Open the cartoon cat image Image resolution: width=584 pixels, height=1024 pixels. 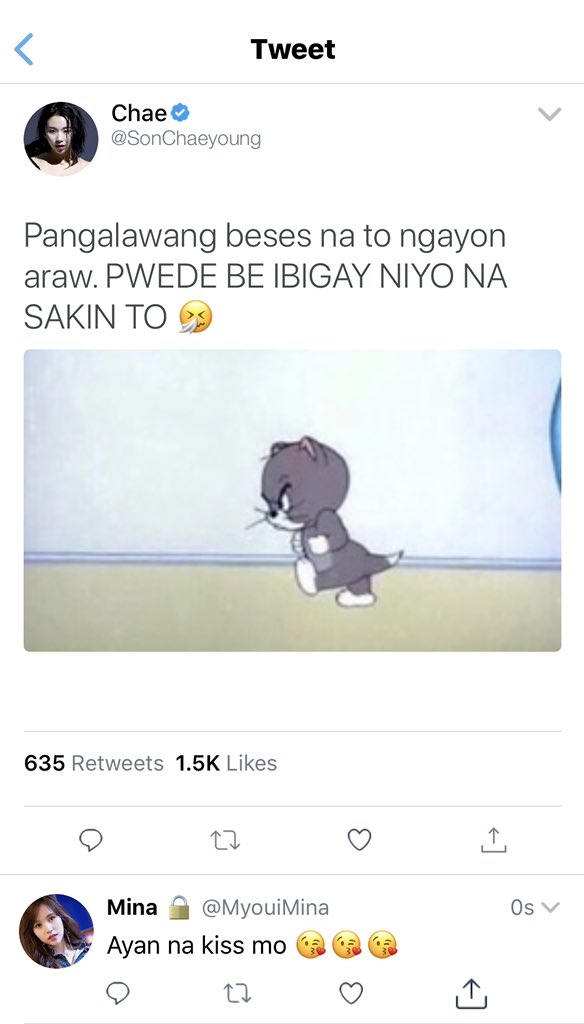tap(292, 500)
